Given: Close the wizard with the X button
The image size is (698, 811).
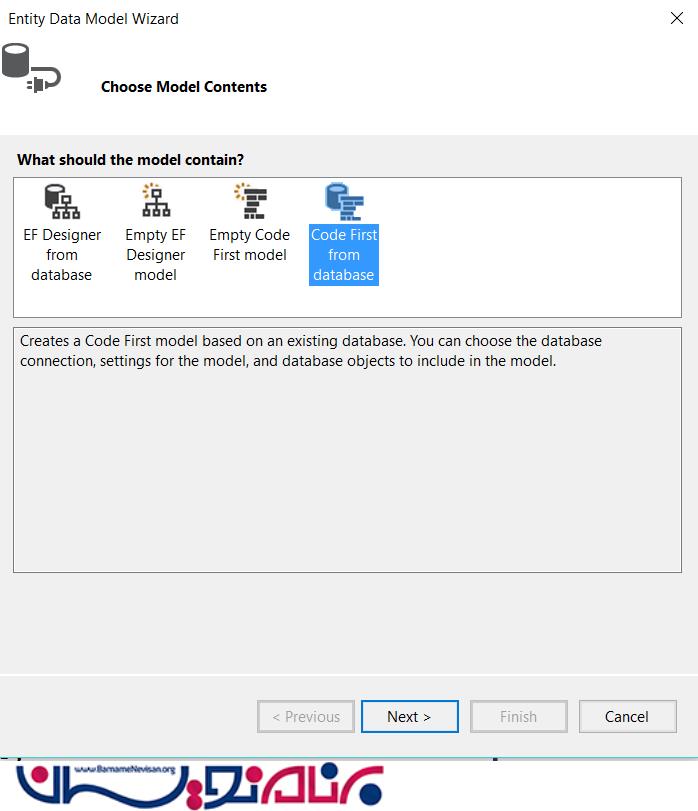Looking at the screenshot, I should (x=676, y=19).
